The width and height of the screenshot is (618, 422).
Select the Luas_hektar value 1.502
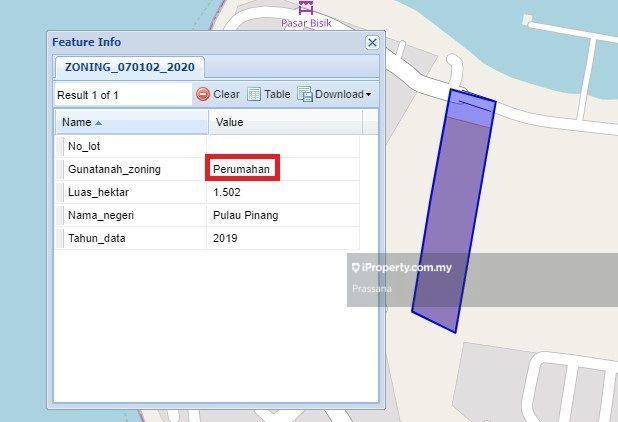tap(228, 192)
